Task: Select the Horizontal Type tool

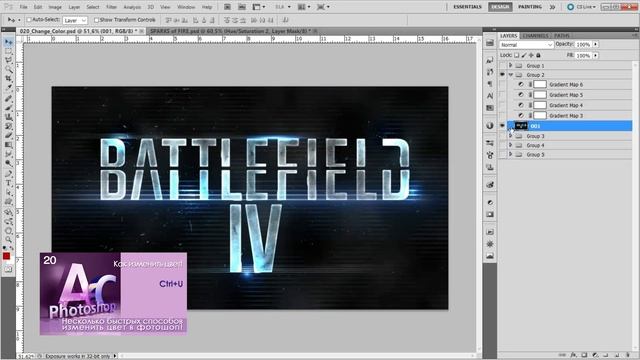Action: tap(8, 183)
